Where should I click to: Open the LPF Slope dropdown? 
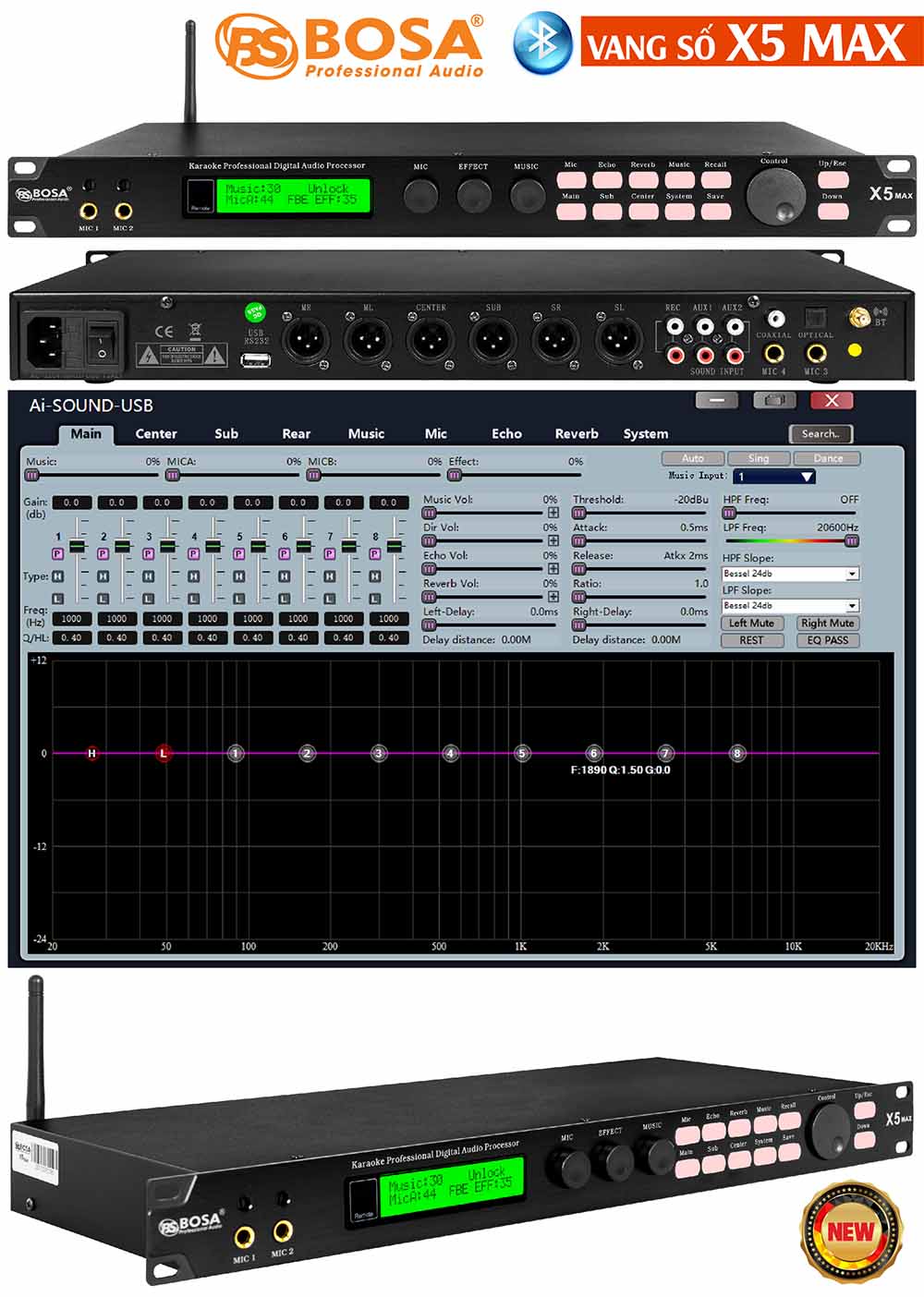791,606
